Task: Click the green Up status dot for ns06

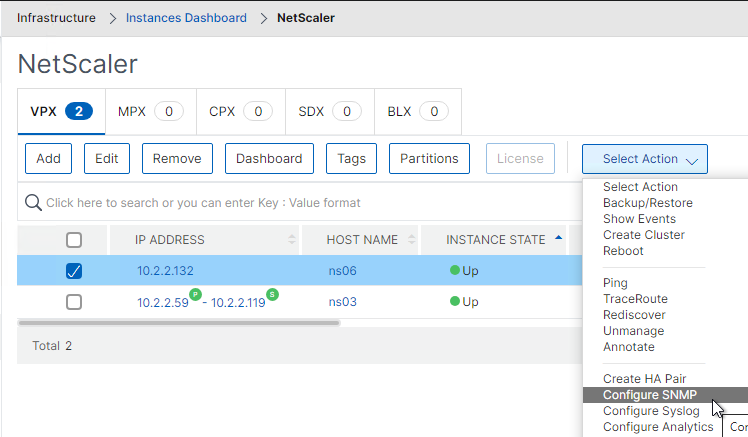Action: tap(455, 271)
